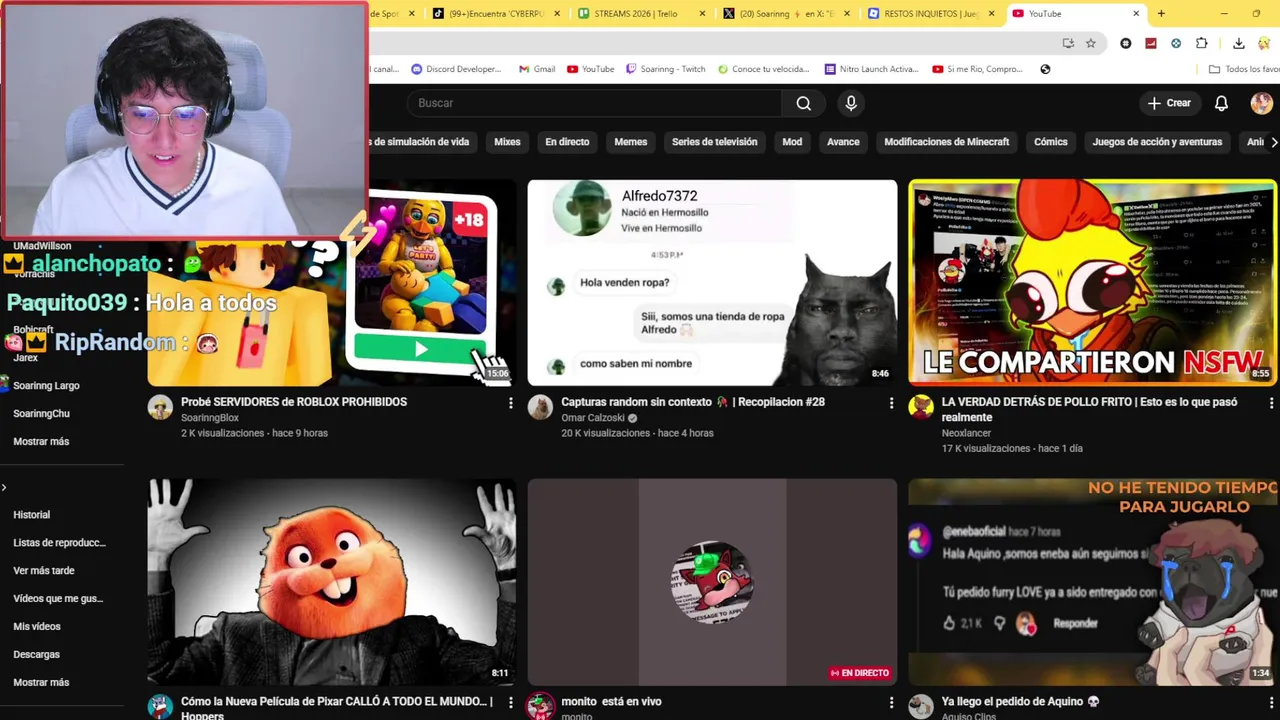Select the Avance filter chip
Viewport: 1280px width, 720px height.
point(843,142)
